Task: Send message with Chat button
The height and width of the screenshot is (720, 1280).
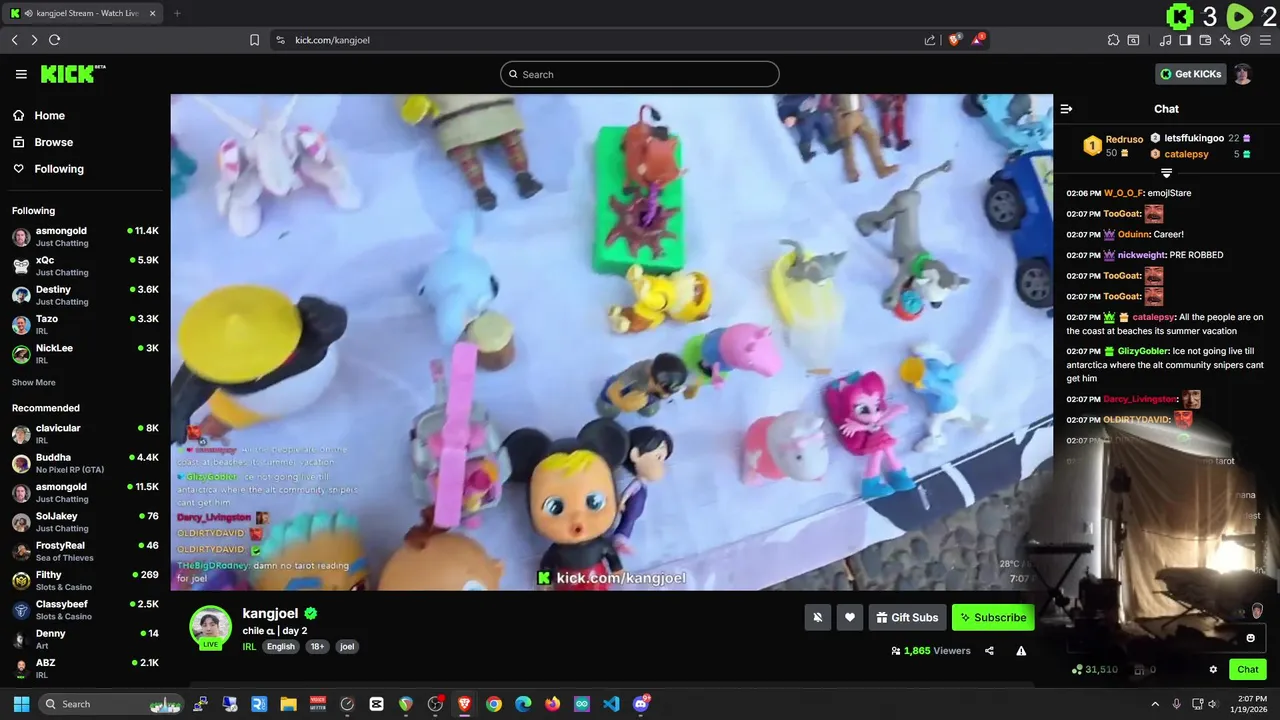Action: (x=1248, y=670)
